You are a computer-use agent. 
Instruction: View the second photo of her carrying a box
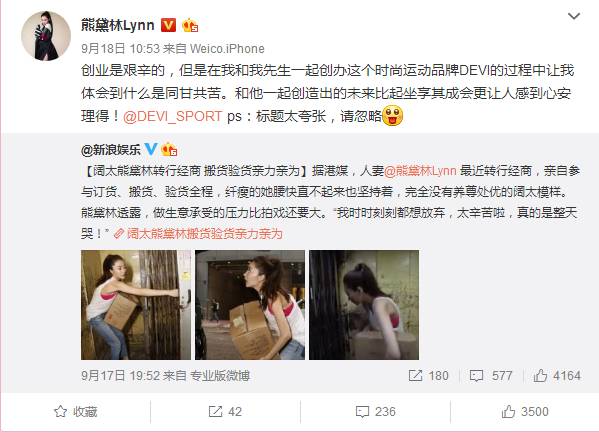pos(250,305)
